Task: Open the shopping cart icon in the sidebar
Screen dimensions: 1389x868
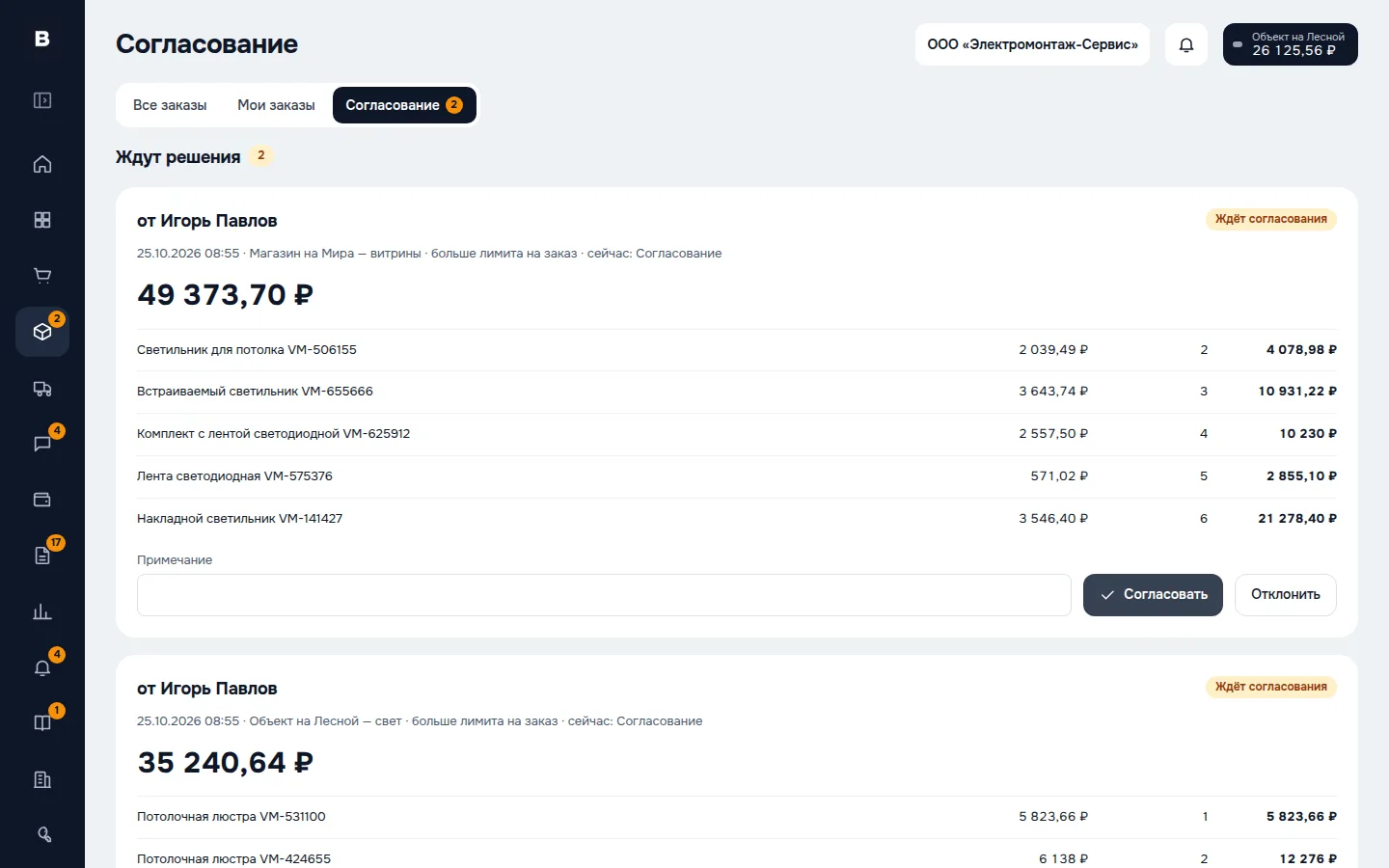Action: pos(42,276)
